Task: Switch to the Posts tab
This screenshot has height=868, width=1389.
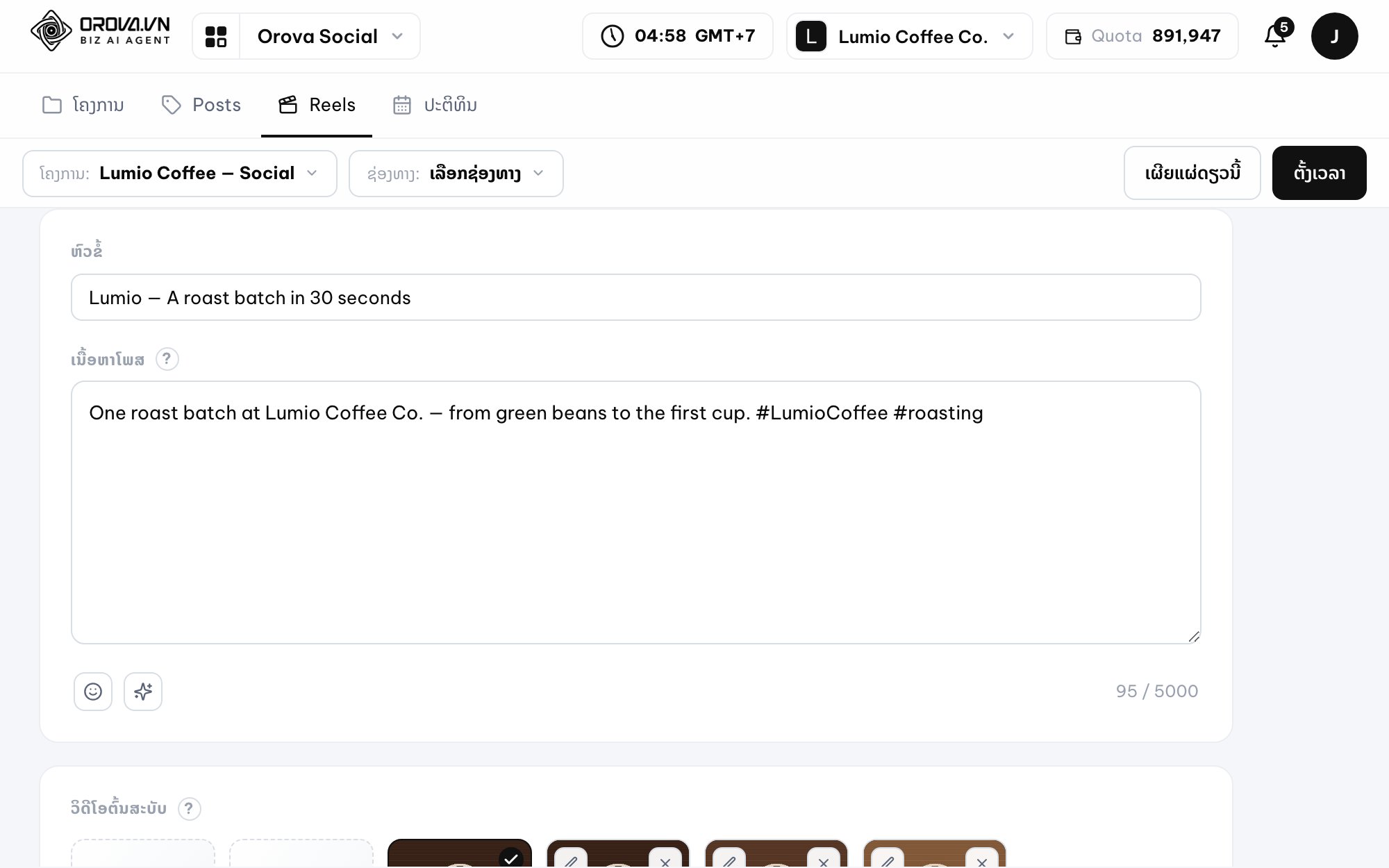Action: [x=201, y=105]
